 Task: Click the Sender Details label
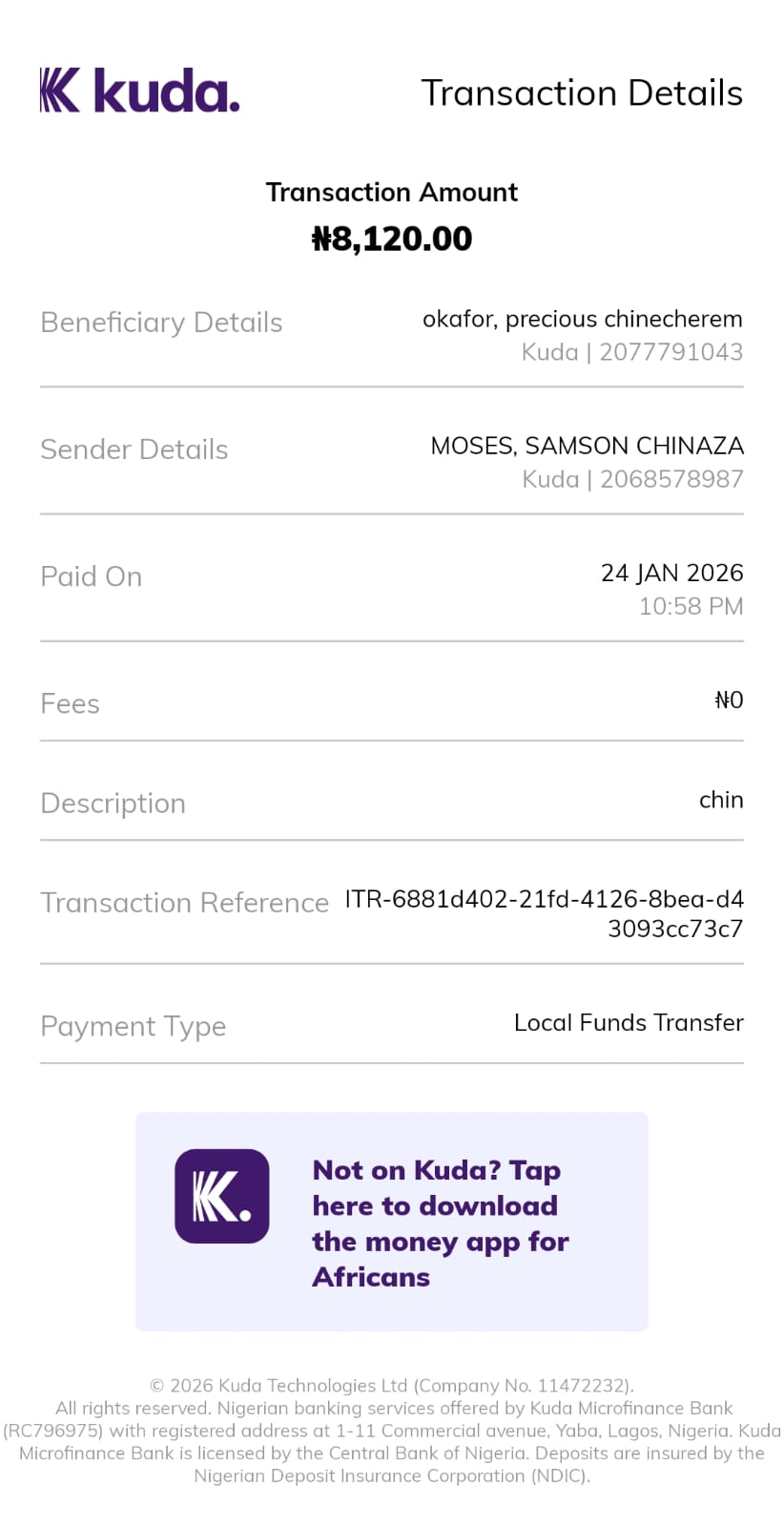click(x=134, y=450)
